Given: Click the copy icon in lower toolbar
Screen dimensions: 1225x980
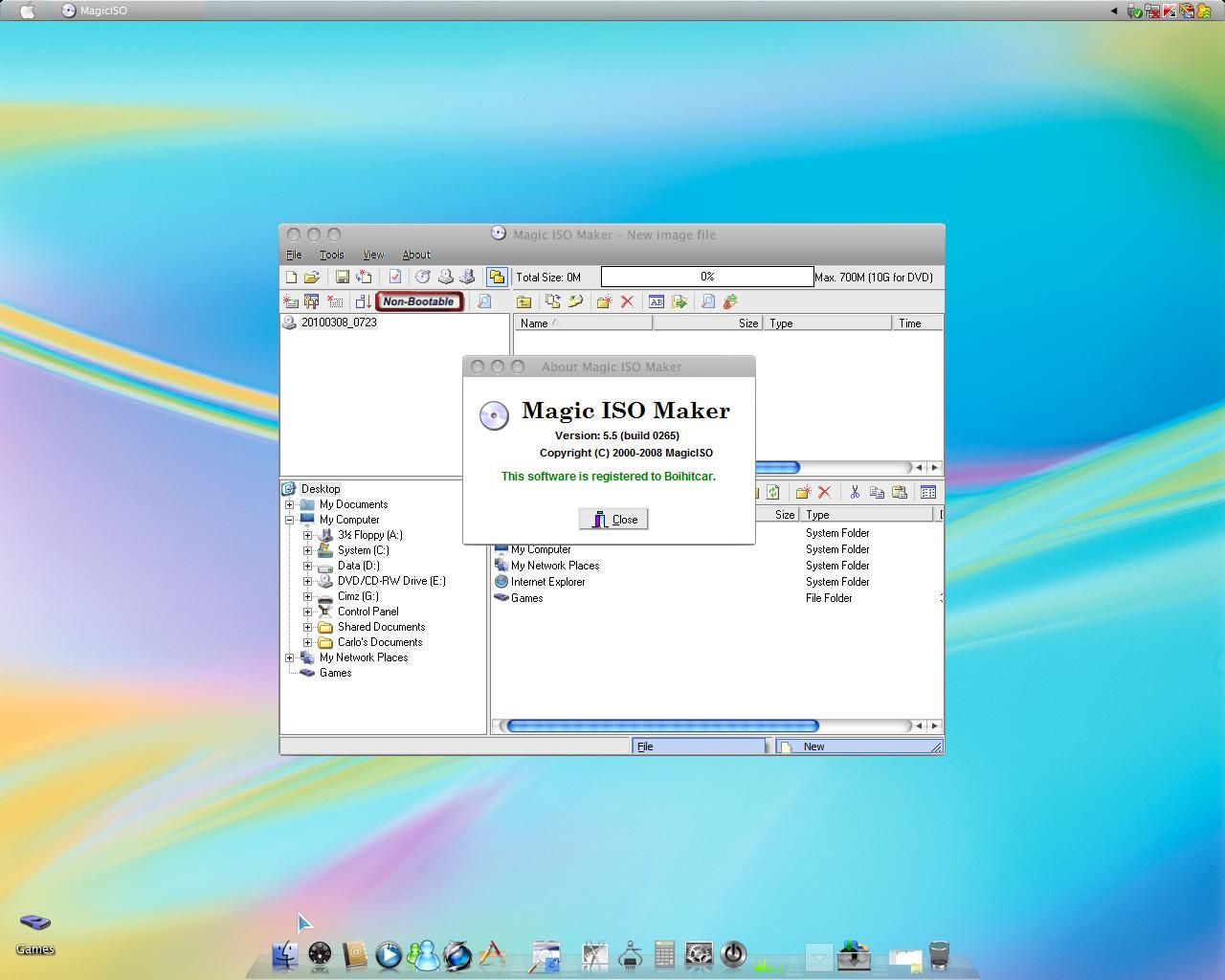Looking at the screenshot, I should click(877, 492).
